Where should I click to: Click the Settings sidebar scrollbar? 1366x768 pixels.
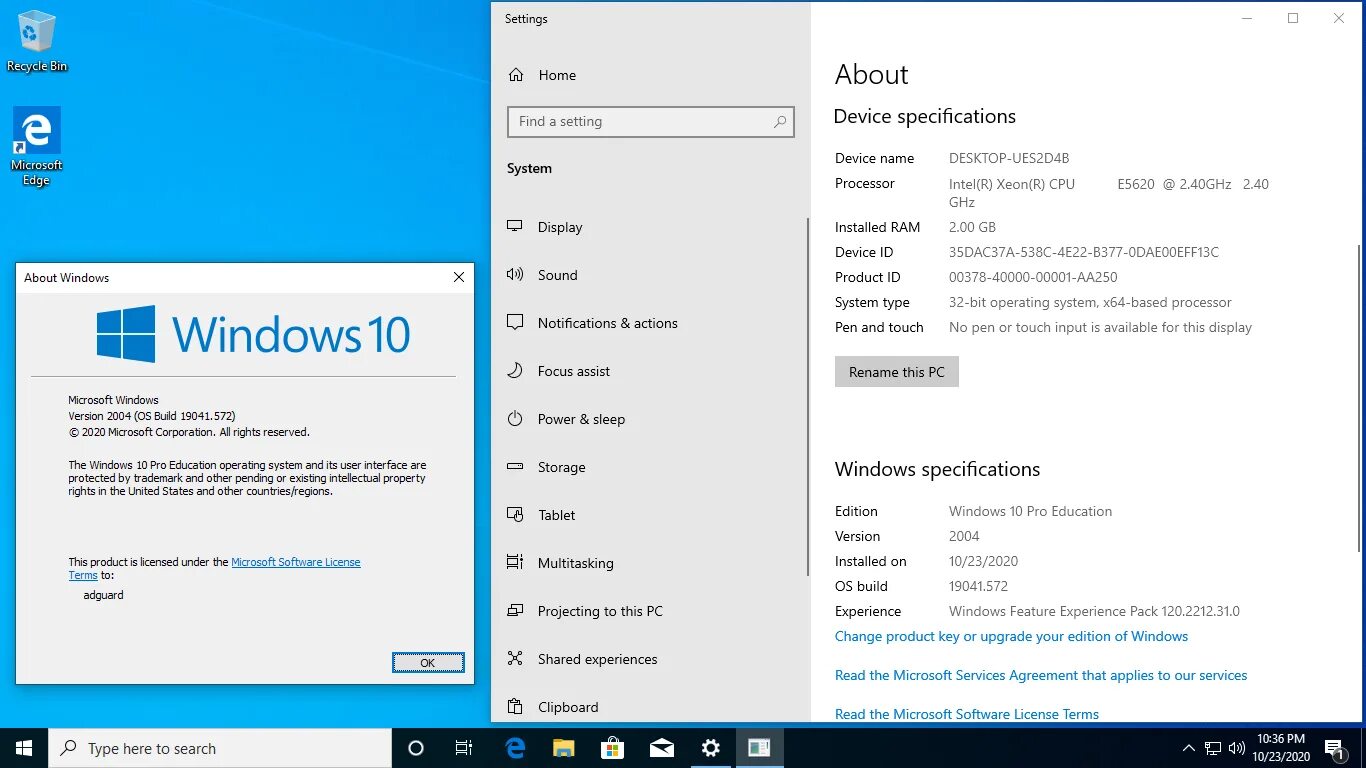pyautogui.click(x=808, y=397)
